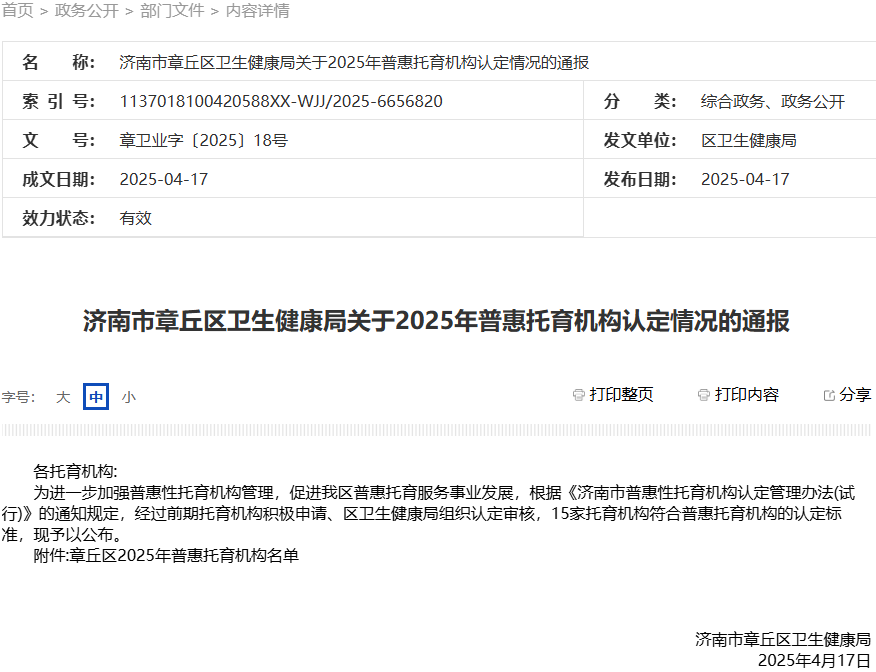Select 小 to shrink font size
This screenshot has width=876, height=672.
coord(128,397)
